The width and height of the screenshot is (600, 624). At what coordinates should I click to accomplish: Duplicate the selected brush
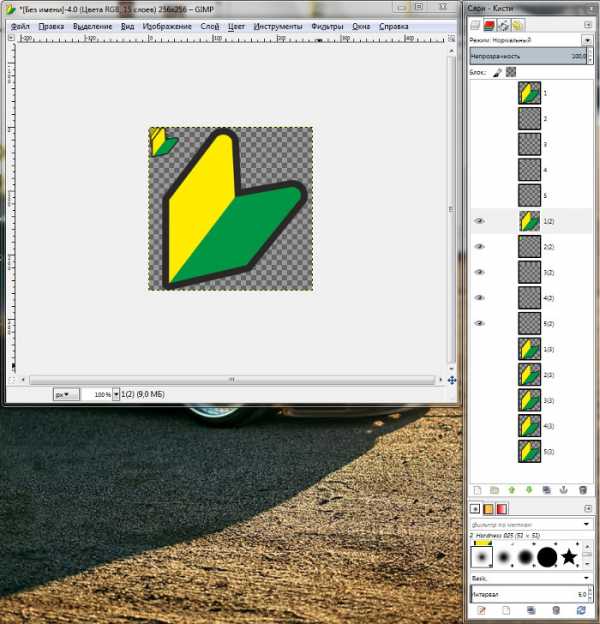click(531, 610)
